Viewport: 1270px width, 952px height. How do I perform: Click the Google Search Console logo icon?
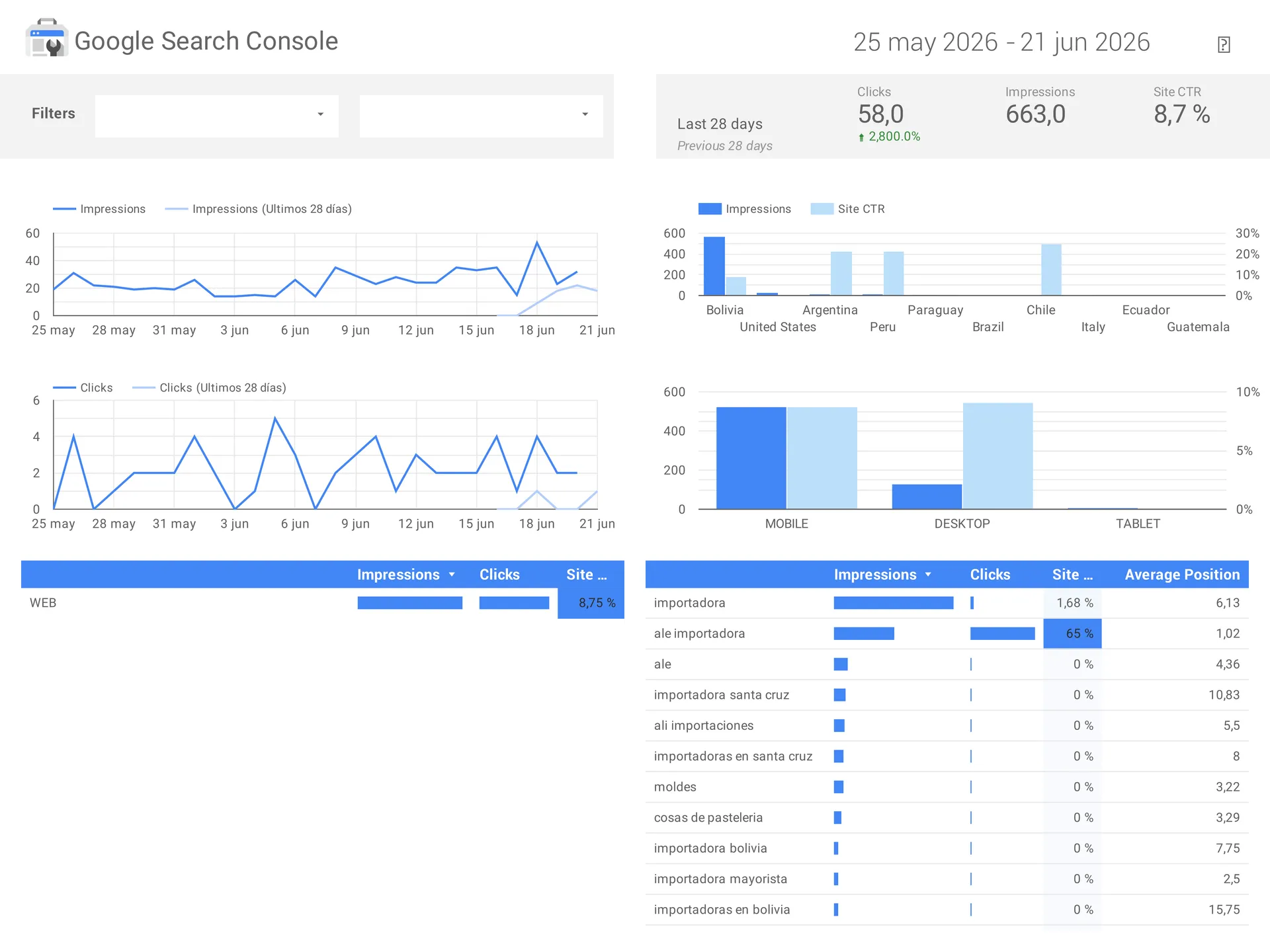click(x=46, y=38)
